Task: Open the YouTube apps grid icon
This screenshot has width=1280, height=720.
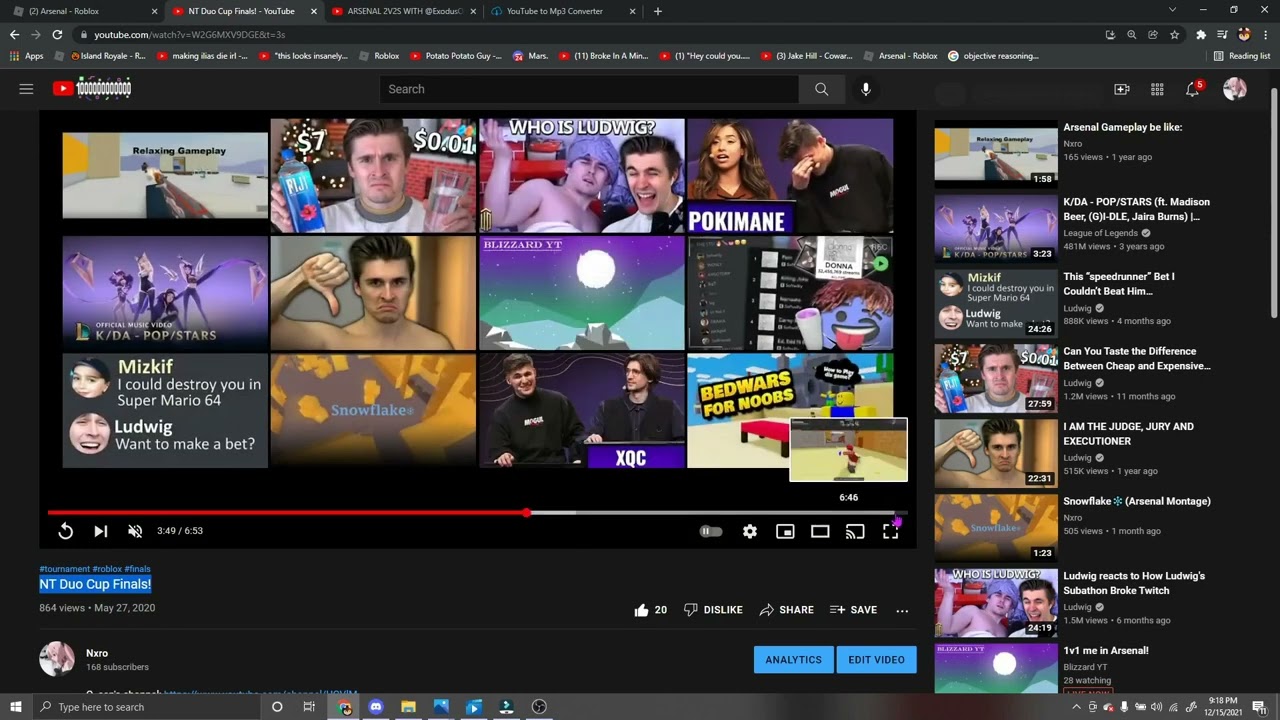Action: coord(1157,89)
